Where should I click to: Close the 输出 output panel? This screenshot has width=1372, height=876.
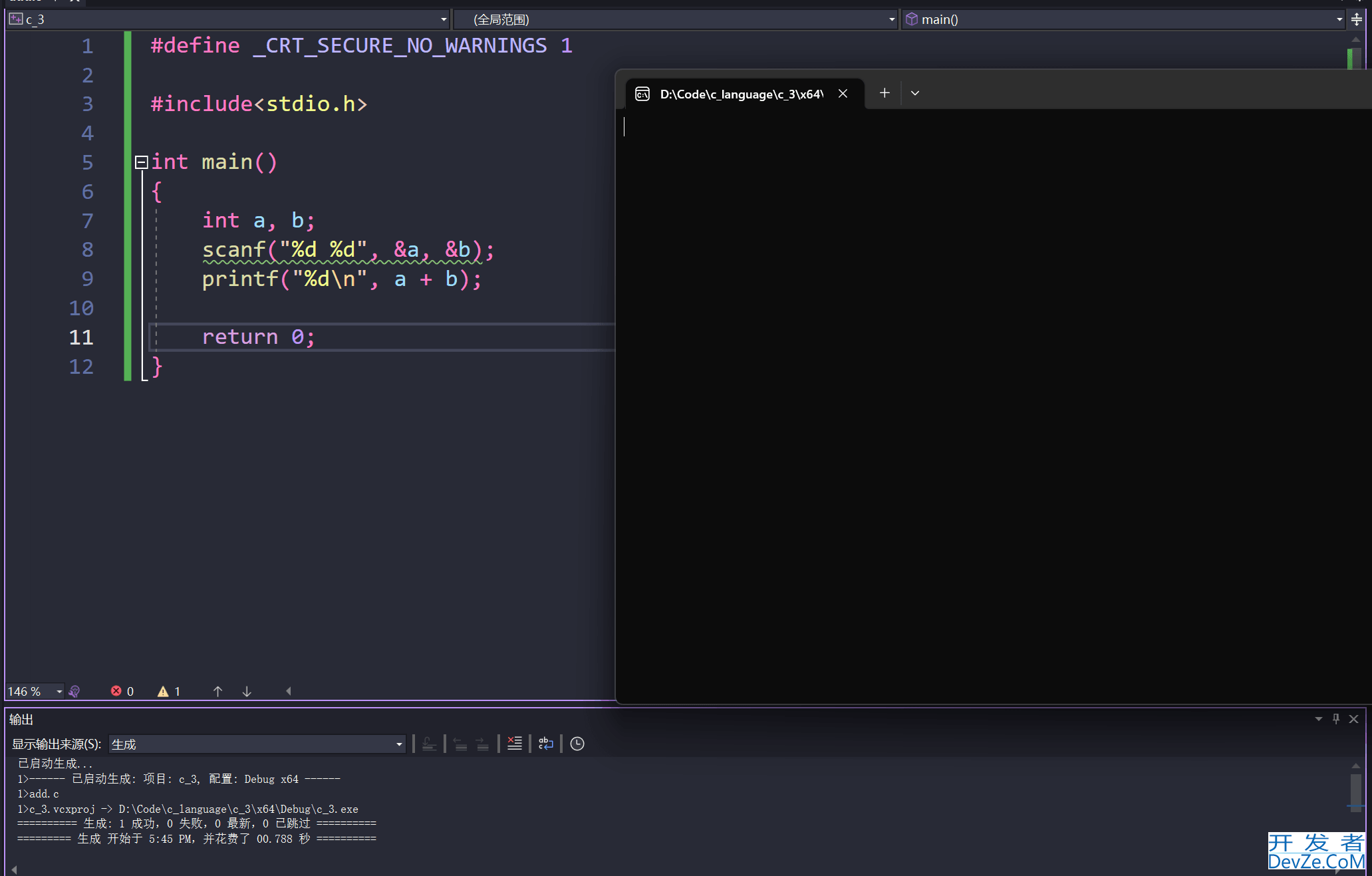(x=1353, y=719)
